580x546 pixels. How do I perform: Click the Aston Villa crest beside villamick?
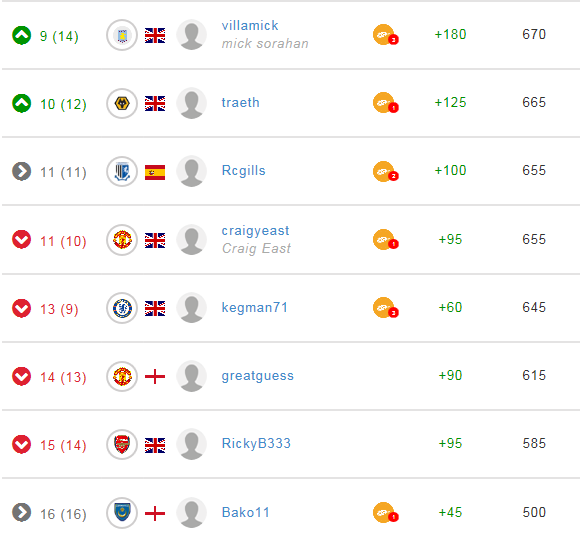pyautogui.click(x=122, y=35)
